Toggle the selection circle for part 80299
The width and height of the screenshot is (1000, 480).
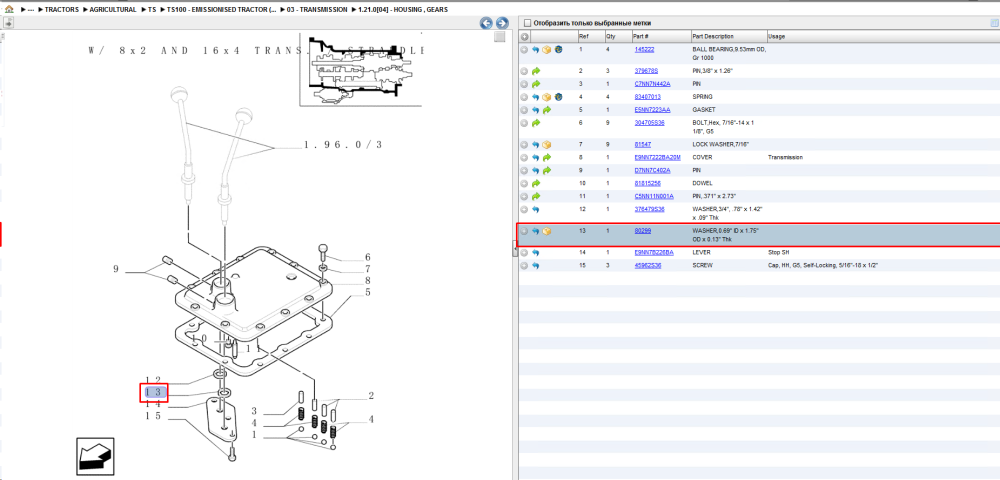click(x=524, y=231)
